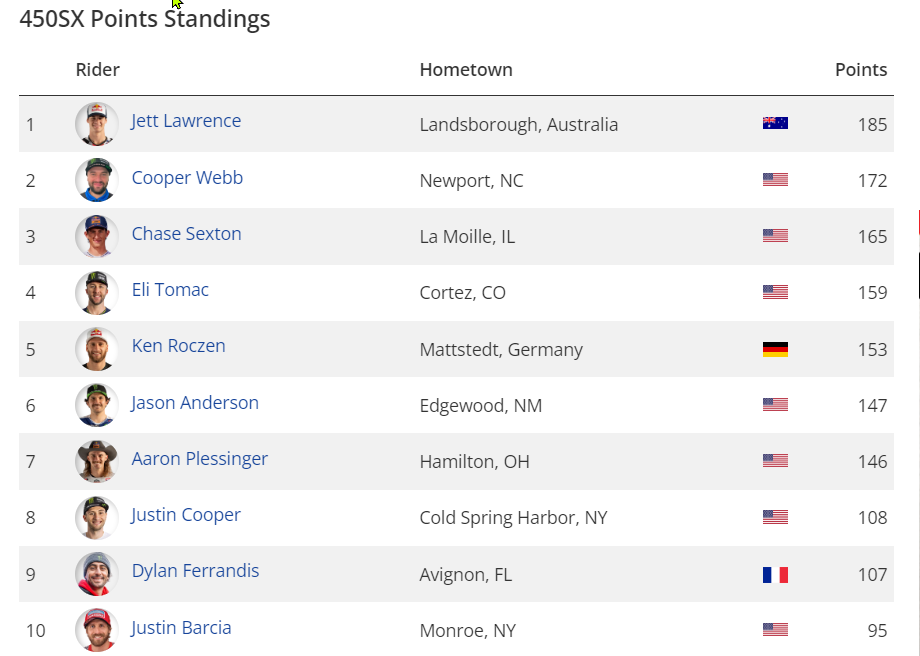Go to Ken Roczen's profile link
The height and width of the screenshot is (656, 920).
[x=178, y=346]
